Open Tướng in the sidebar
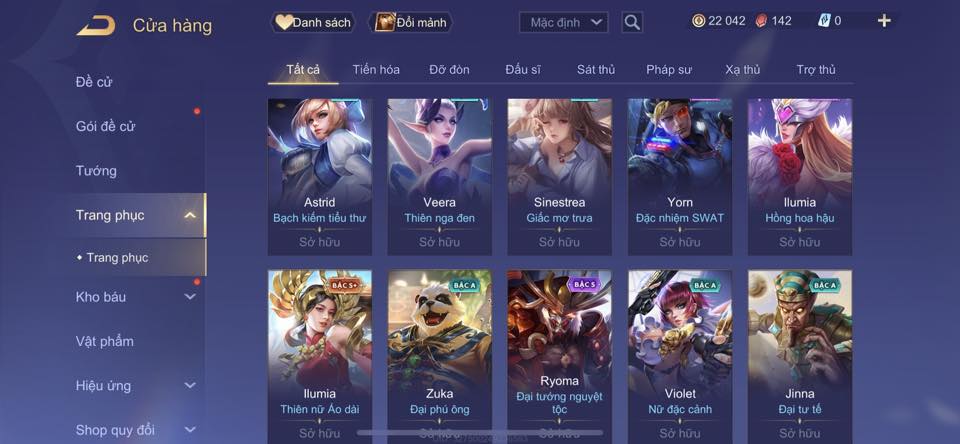Screen dimensions: 960x444 [x=96, y=171]
